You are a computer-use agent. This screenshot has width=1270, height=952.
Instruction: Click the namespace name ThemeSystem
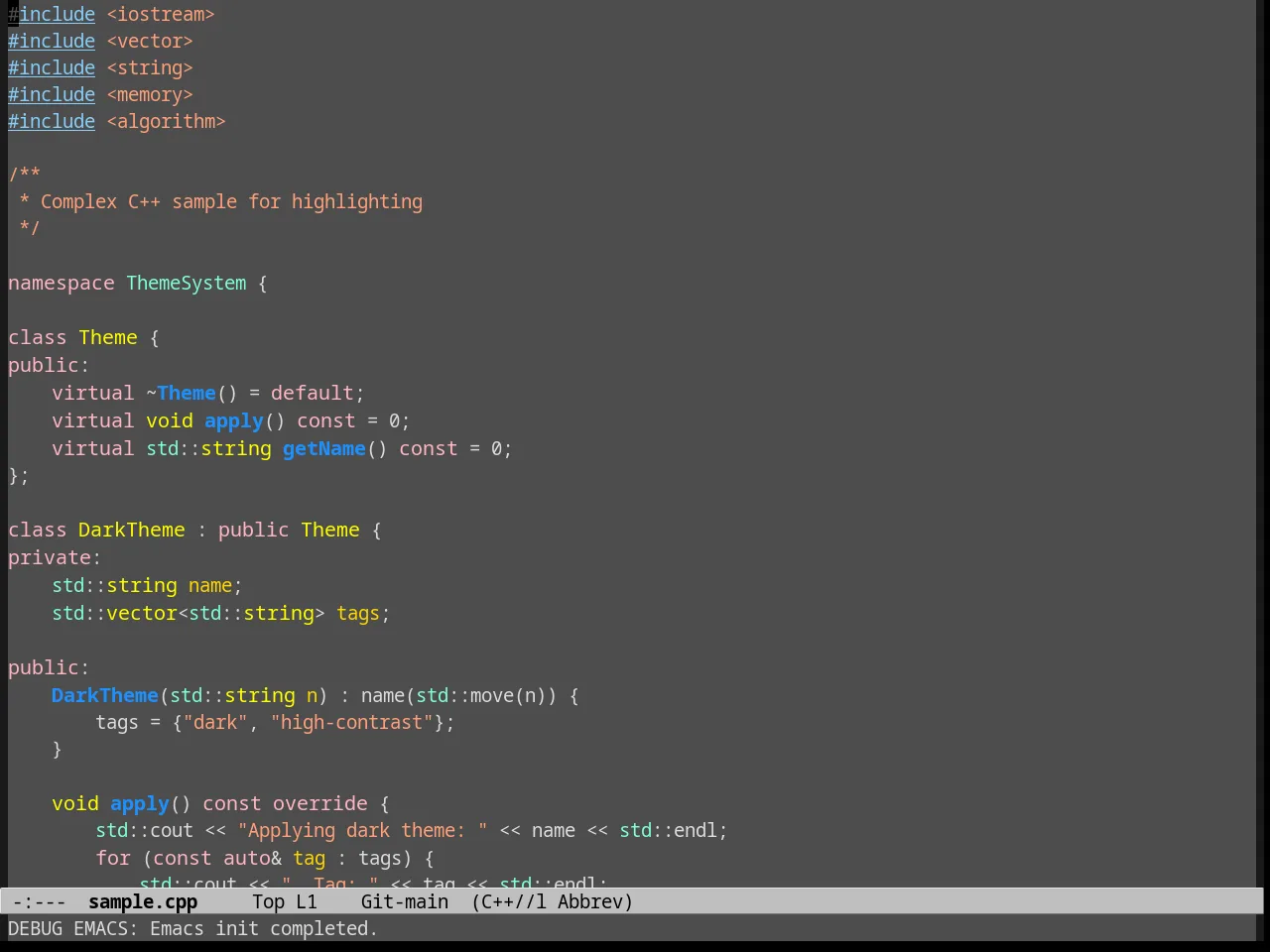click(187, 284)
